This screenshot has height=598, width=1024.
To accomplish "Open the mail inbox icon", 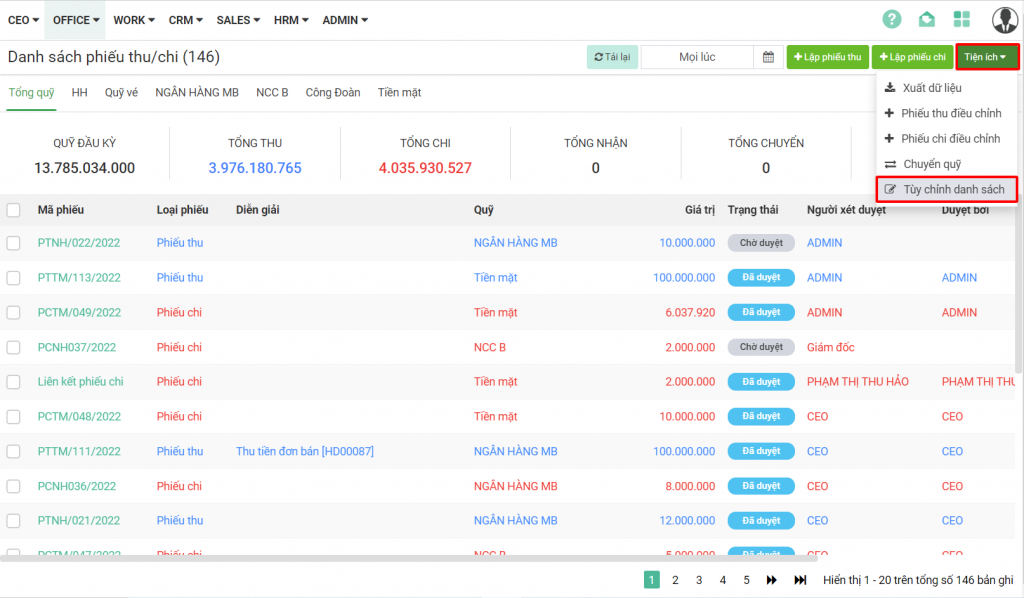I will tap(927, 19).
